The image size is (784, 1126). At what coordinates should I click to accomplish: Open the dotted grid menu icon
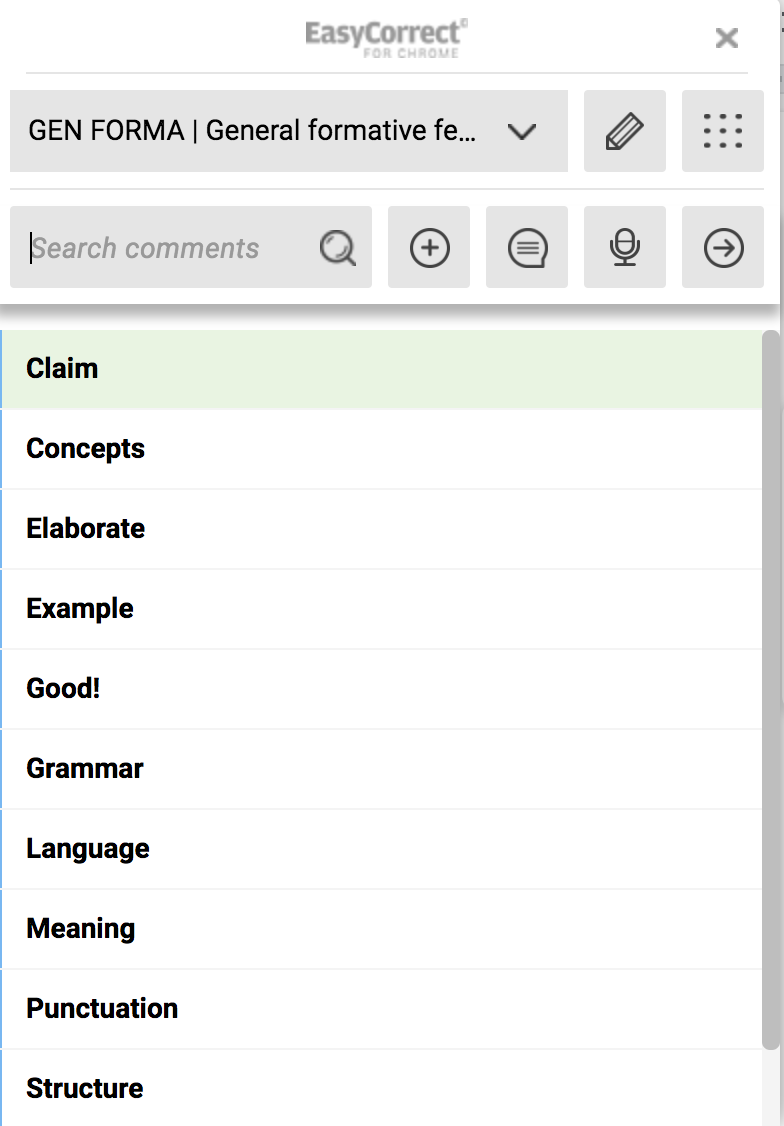[x=722, y=131]
